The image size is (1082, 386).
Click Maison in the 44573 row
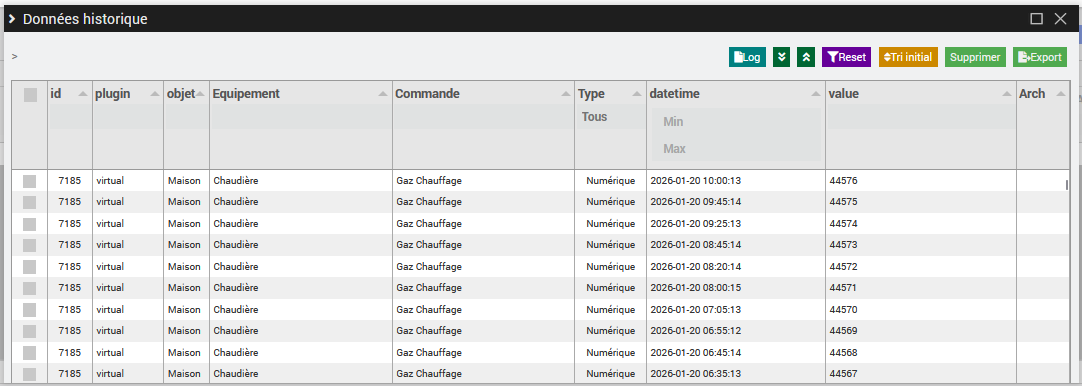coord(184,245)
